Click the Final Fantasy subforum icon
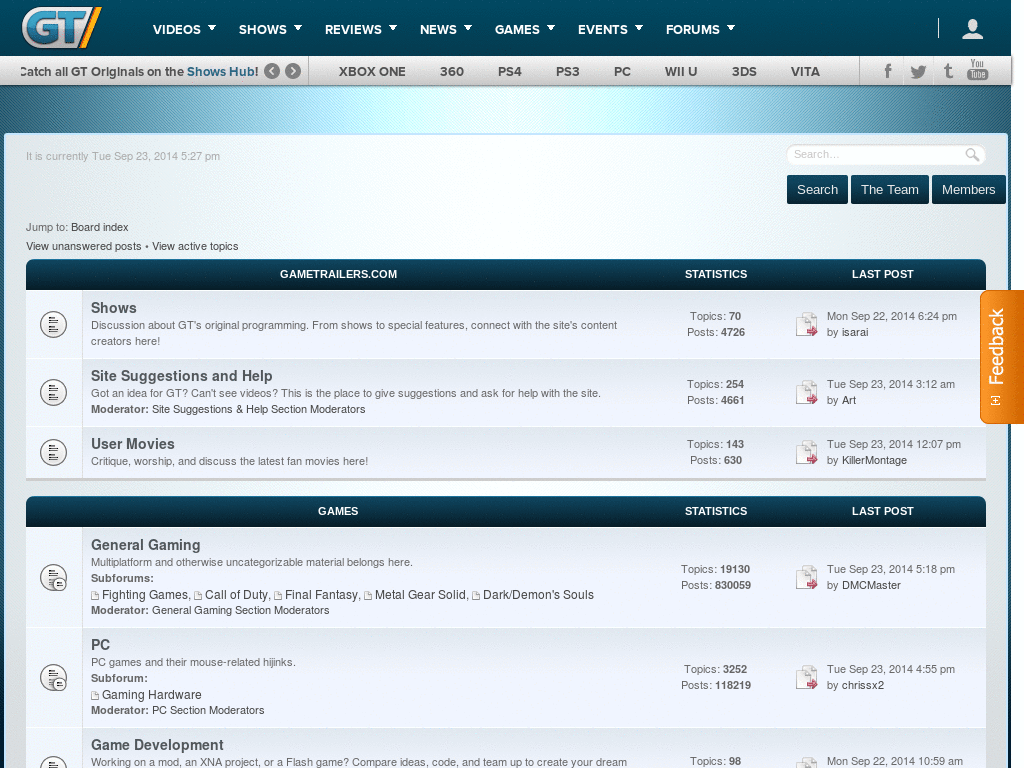The width and height of the screenshot is (1024, 768). (278, 596)
